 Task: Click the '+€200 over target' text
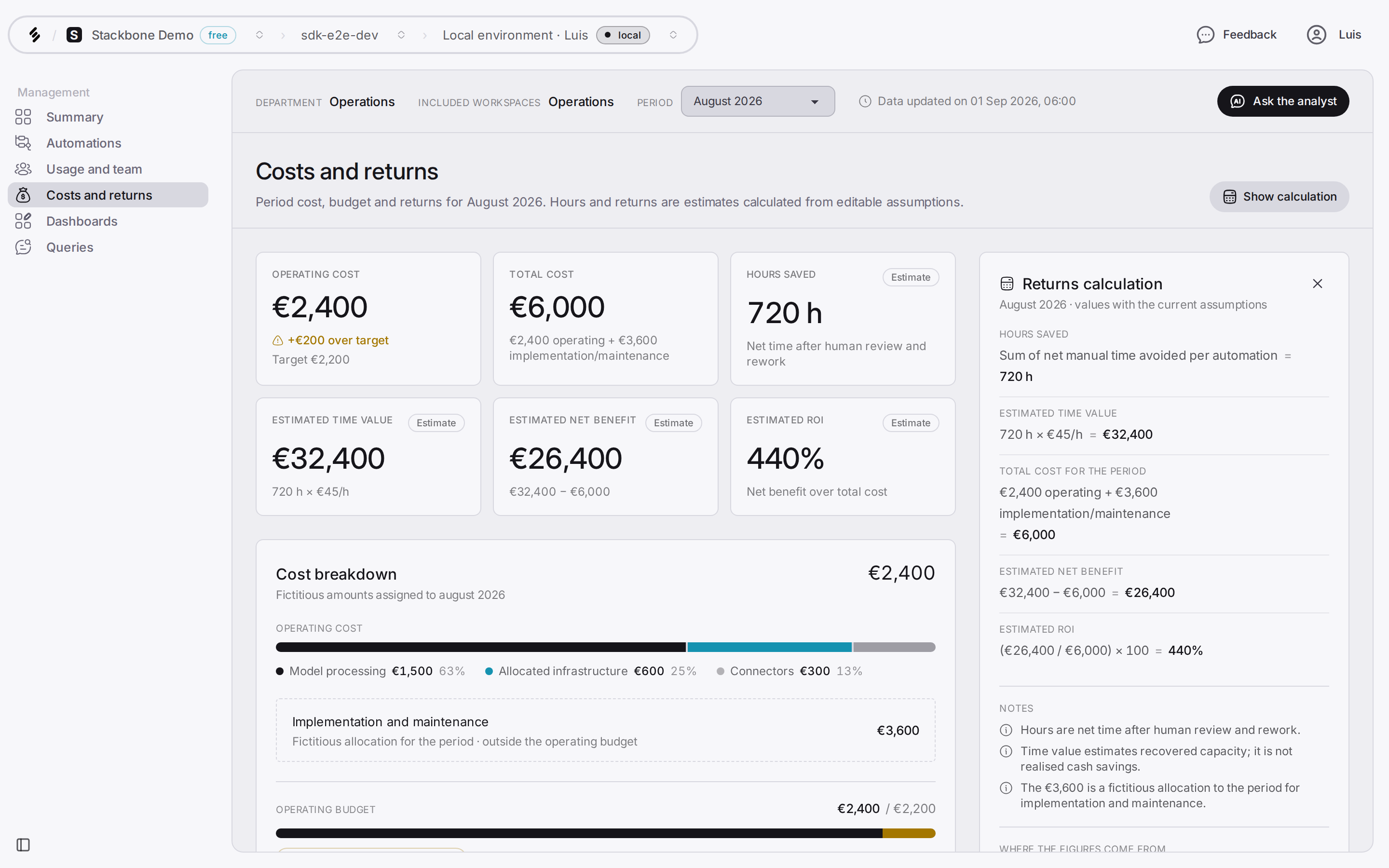pos(338,340)
